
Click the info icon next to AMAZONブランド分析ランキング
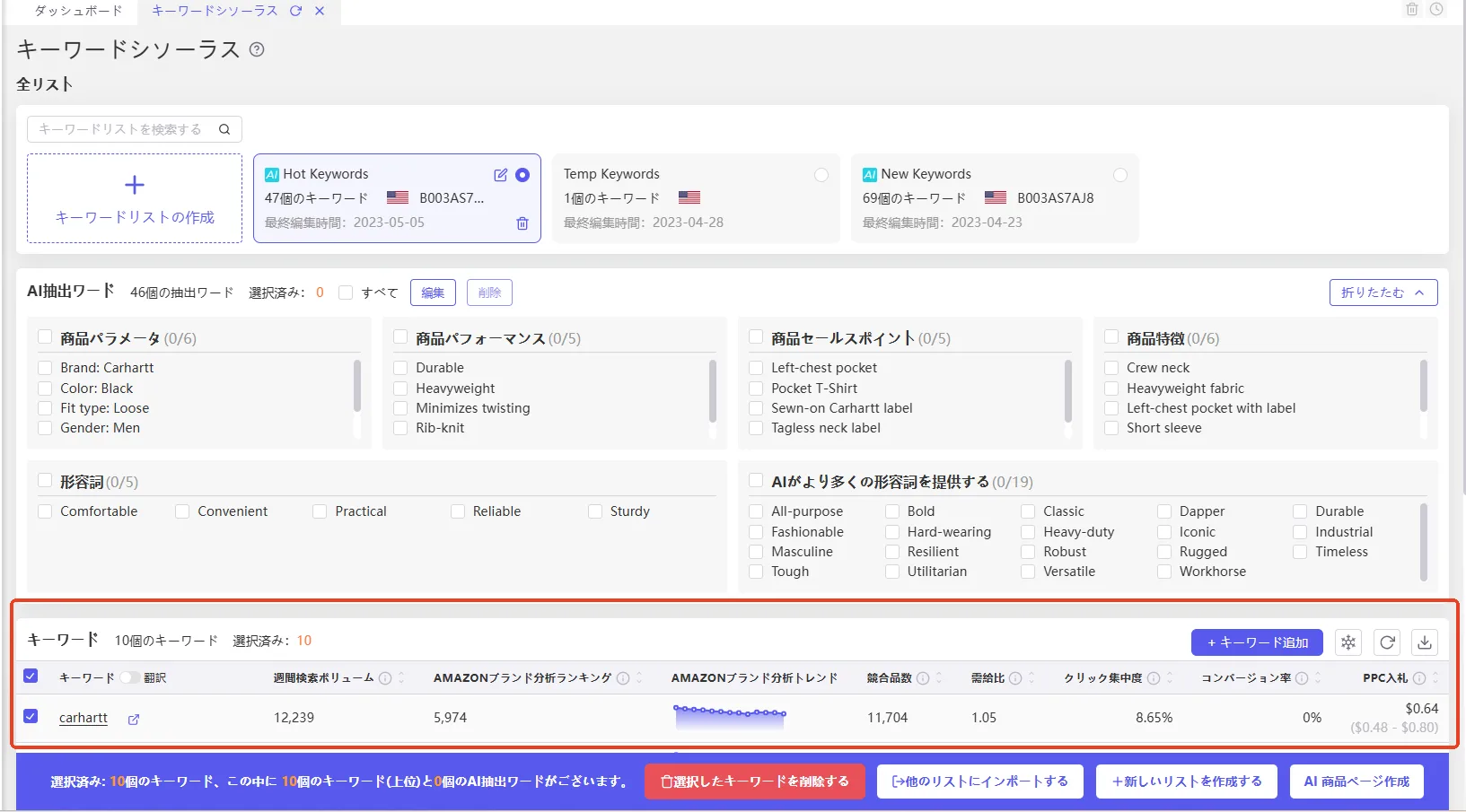623,678
